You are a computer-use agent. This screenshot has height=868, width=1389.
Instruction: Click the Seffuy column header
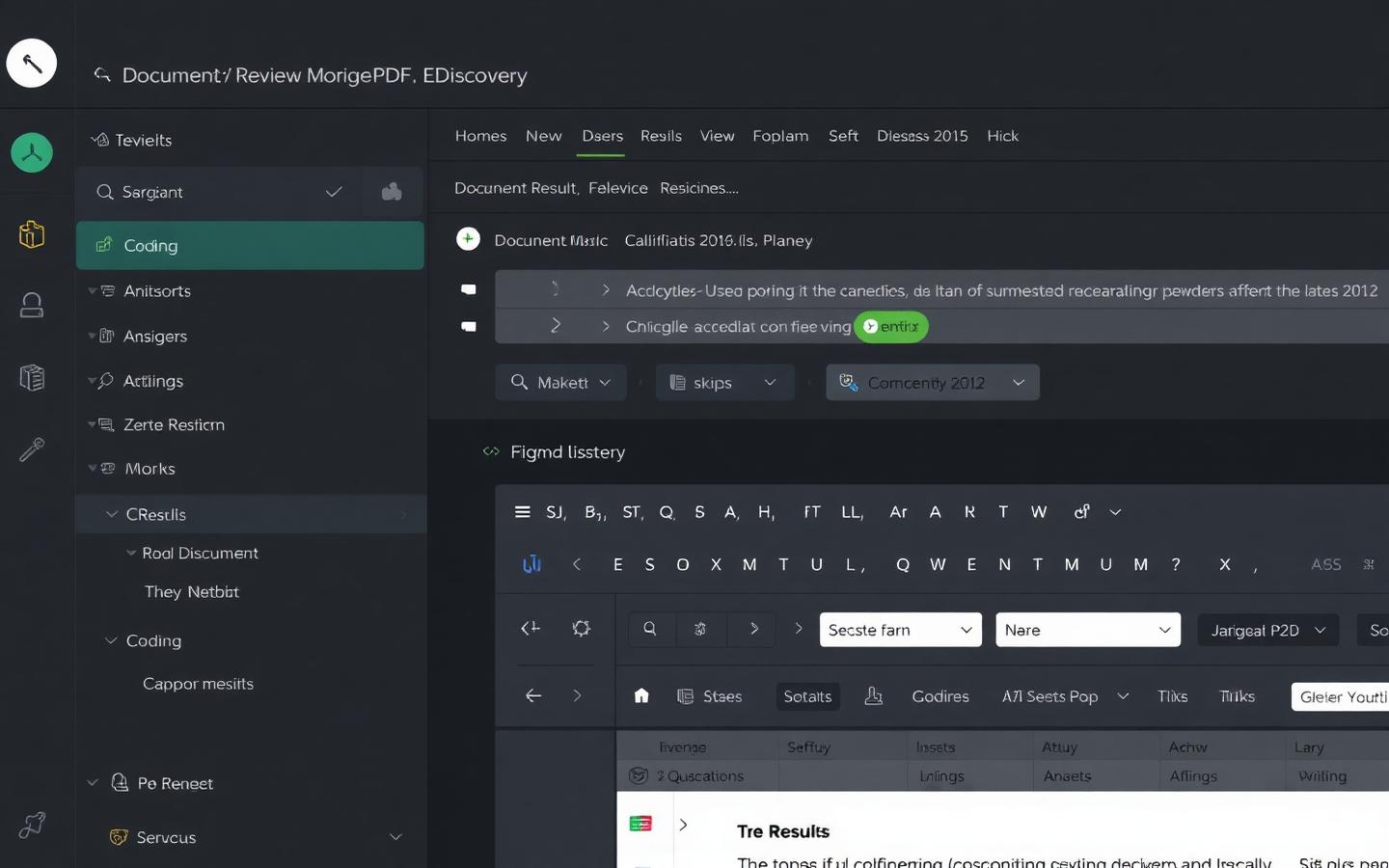(x=808, y=747)
